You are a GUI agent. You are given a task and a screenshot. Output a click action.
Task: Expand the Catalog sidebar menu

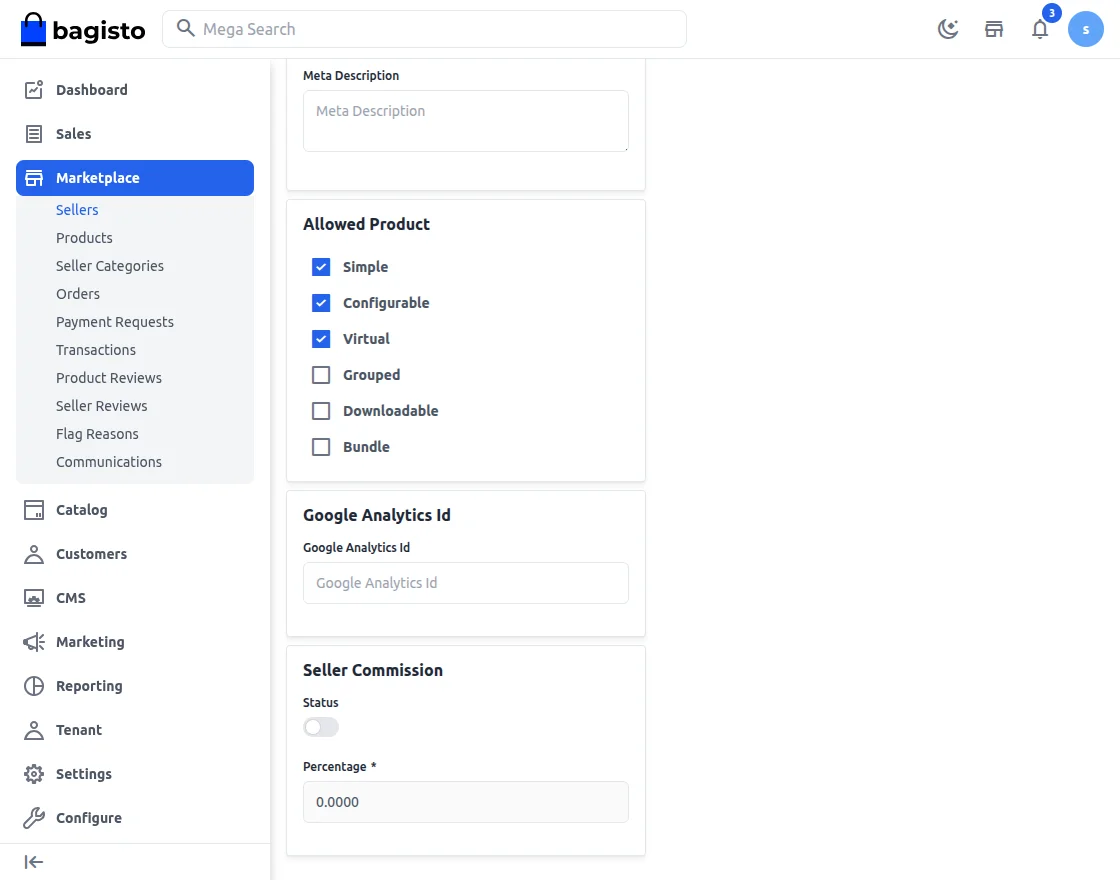pyautogui.click(x=81, y=510)
